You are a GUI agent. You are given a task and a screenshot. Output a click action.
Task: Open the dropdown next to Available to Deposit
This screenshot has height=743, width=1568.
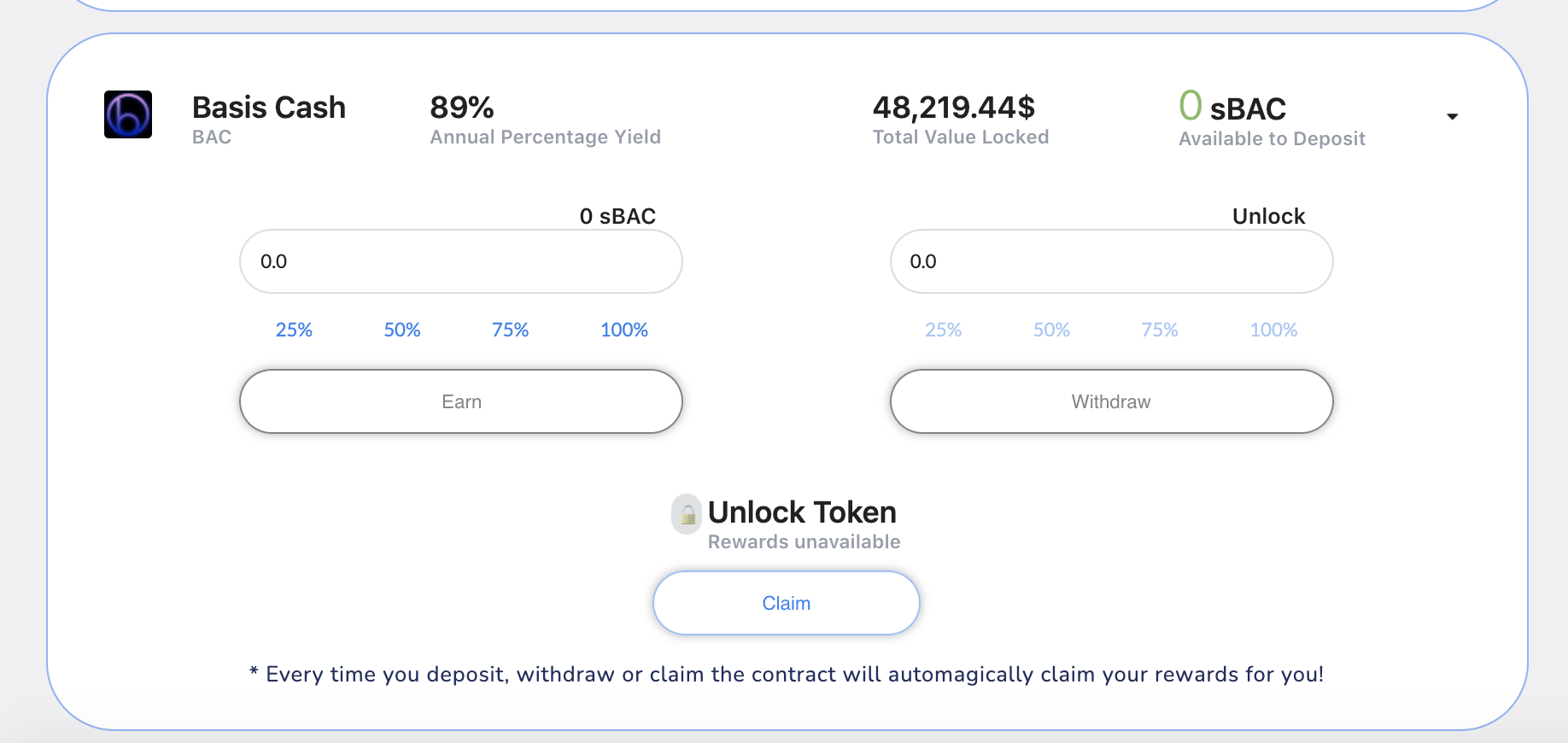coord(1452,116)
